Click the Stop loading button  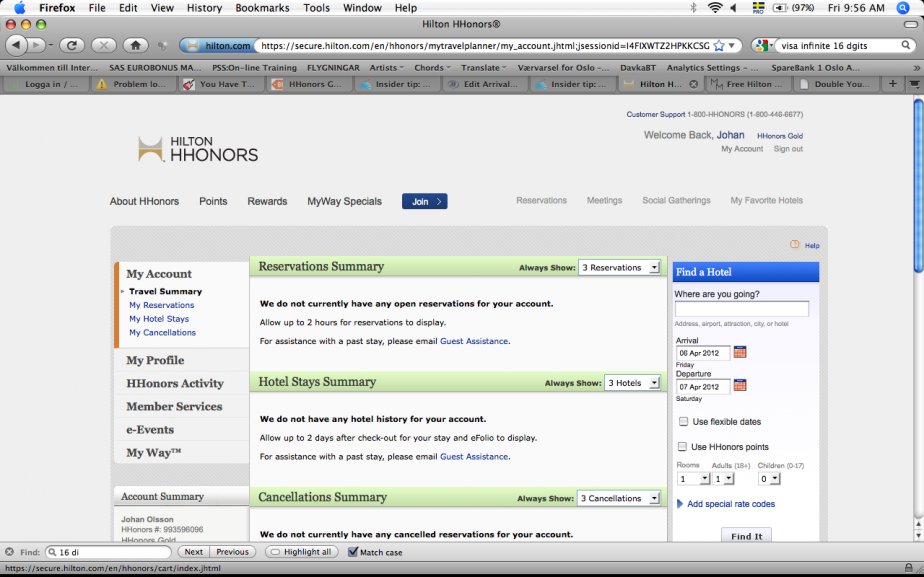pos(104,45)
